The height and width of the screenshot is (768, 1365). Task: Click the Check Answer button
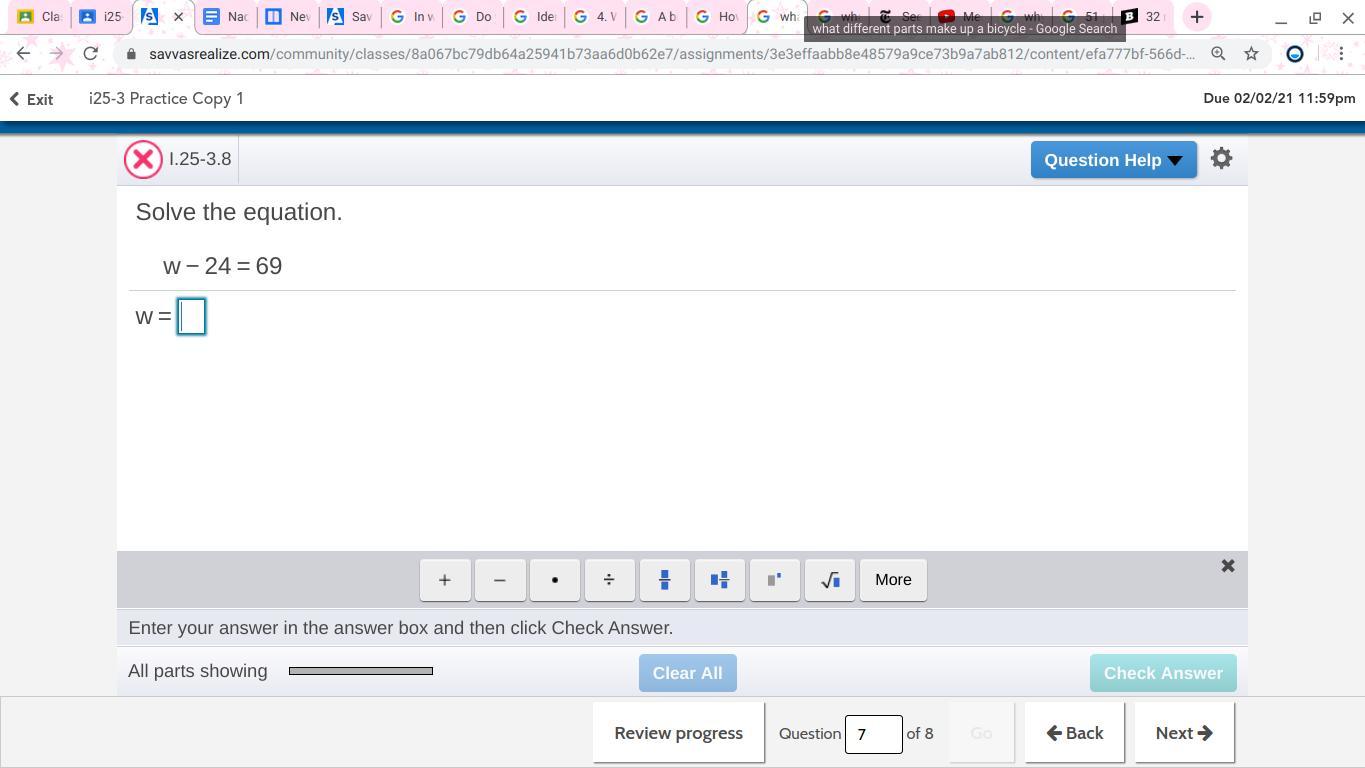coord(1162,673)
